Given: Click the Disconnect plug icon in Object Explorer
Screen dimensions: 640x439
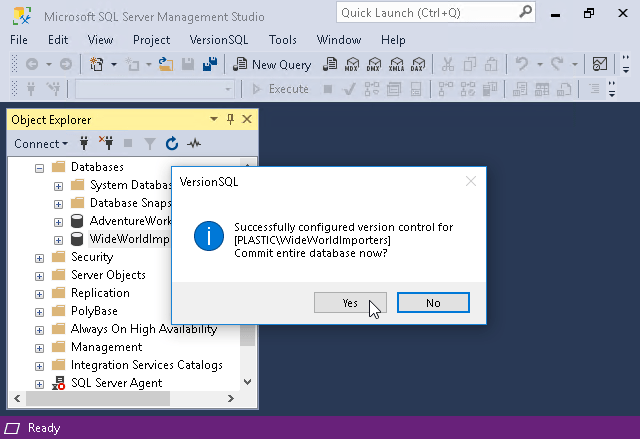Looking at the screenshot, I should [106, 143].
